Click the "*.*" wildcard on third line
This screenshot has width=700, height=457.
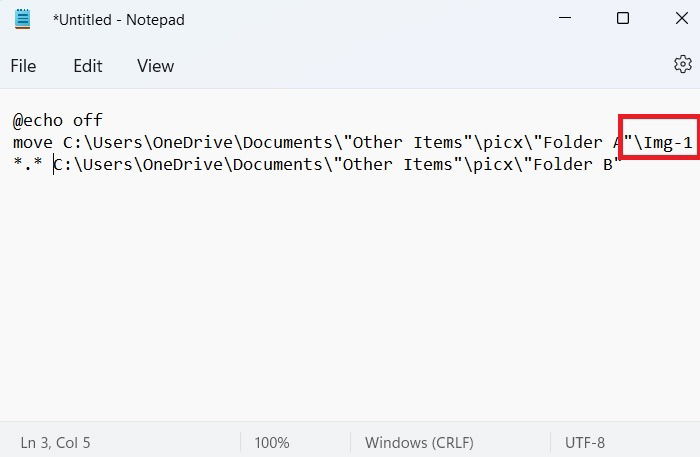[28, 164]
